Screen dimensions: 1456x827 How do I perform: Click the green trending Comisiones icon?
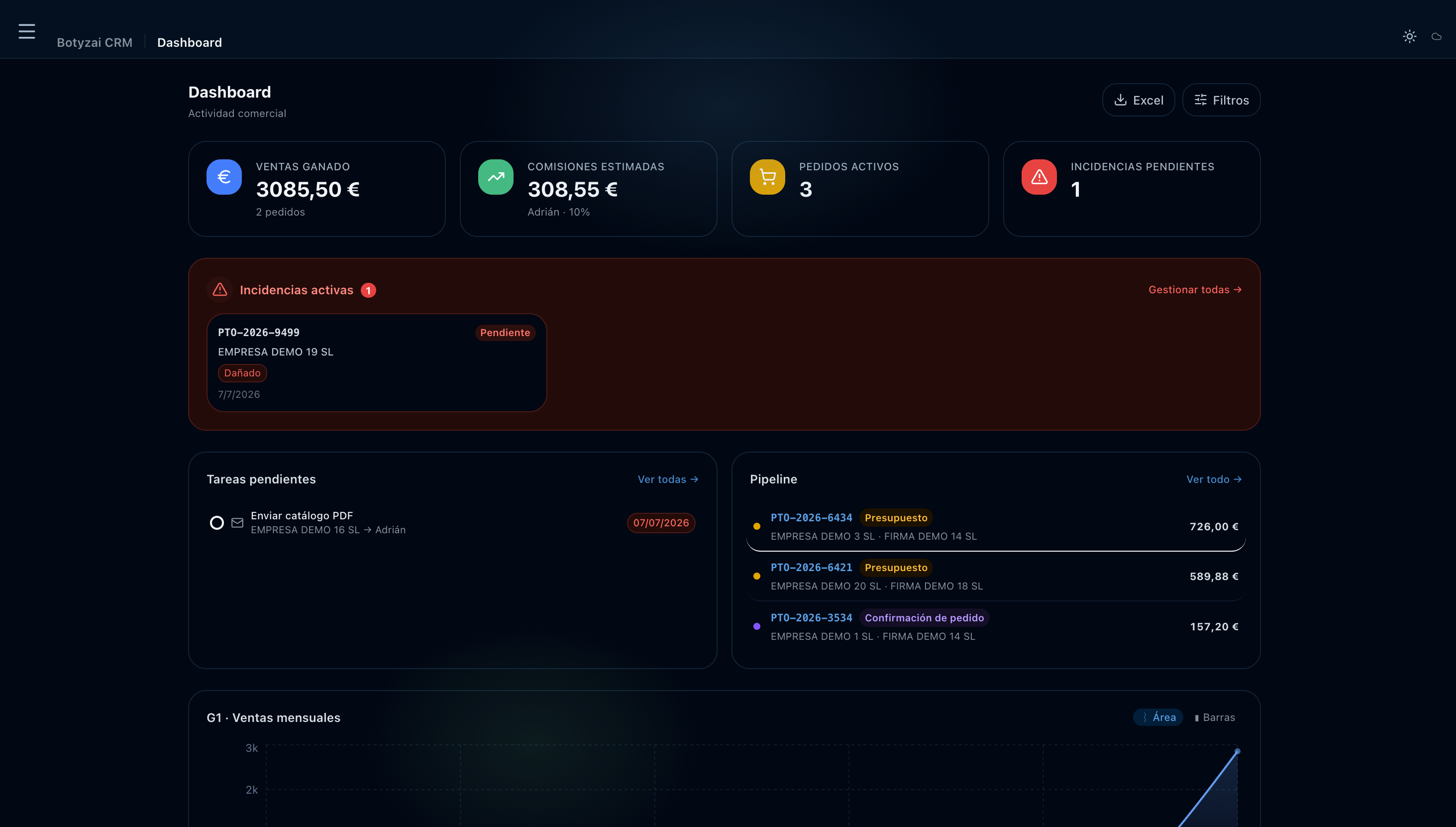tap(496, 177)
